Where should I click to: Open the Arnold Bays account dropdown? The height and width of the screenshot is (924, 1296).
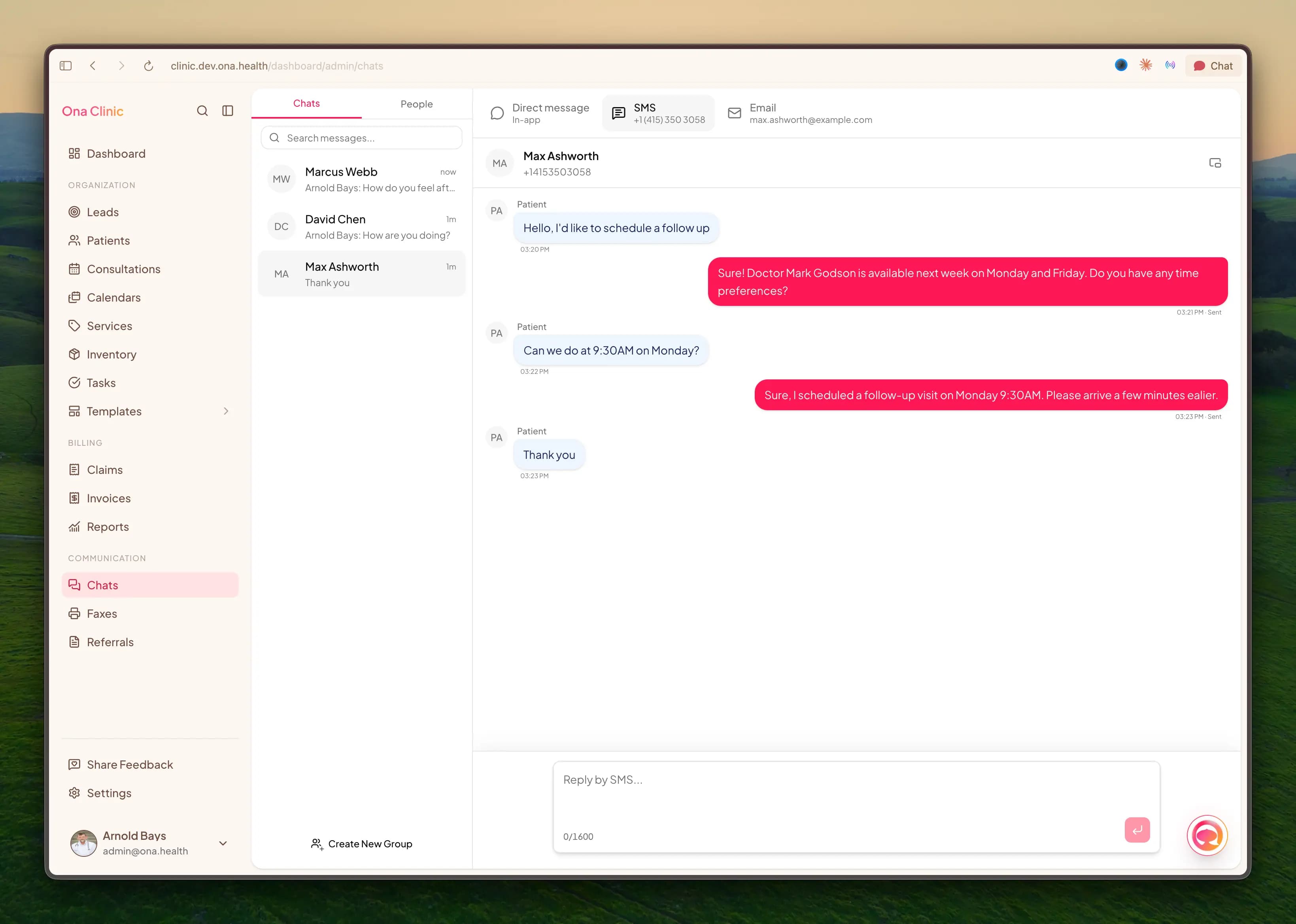(223, 843)
